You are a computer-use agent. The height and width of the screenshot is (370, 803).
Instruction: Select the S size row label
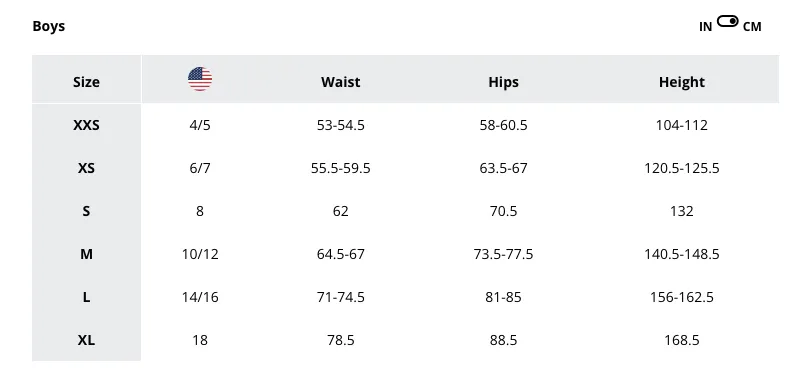pyautogui.click(x=86, y=211)
